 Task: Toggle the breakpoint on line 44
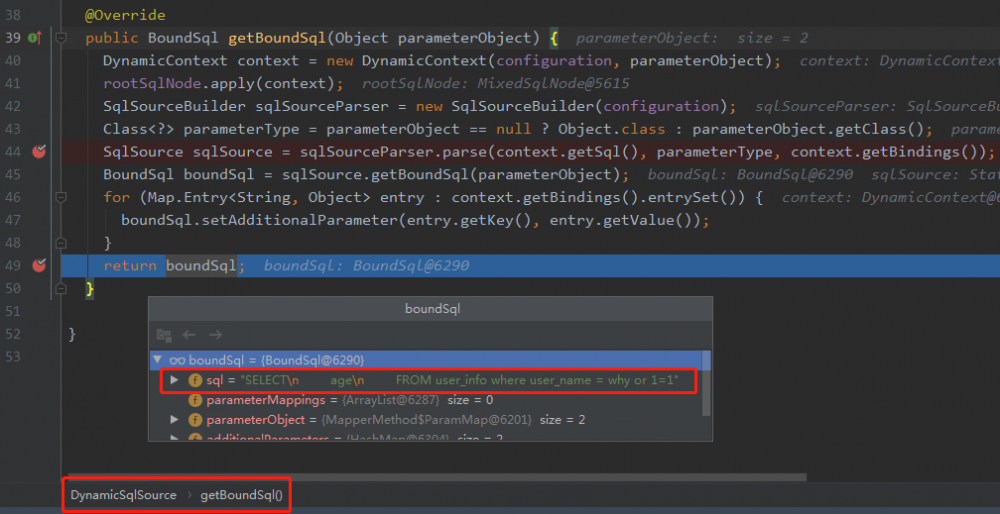point(39,152)
